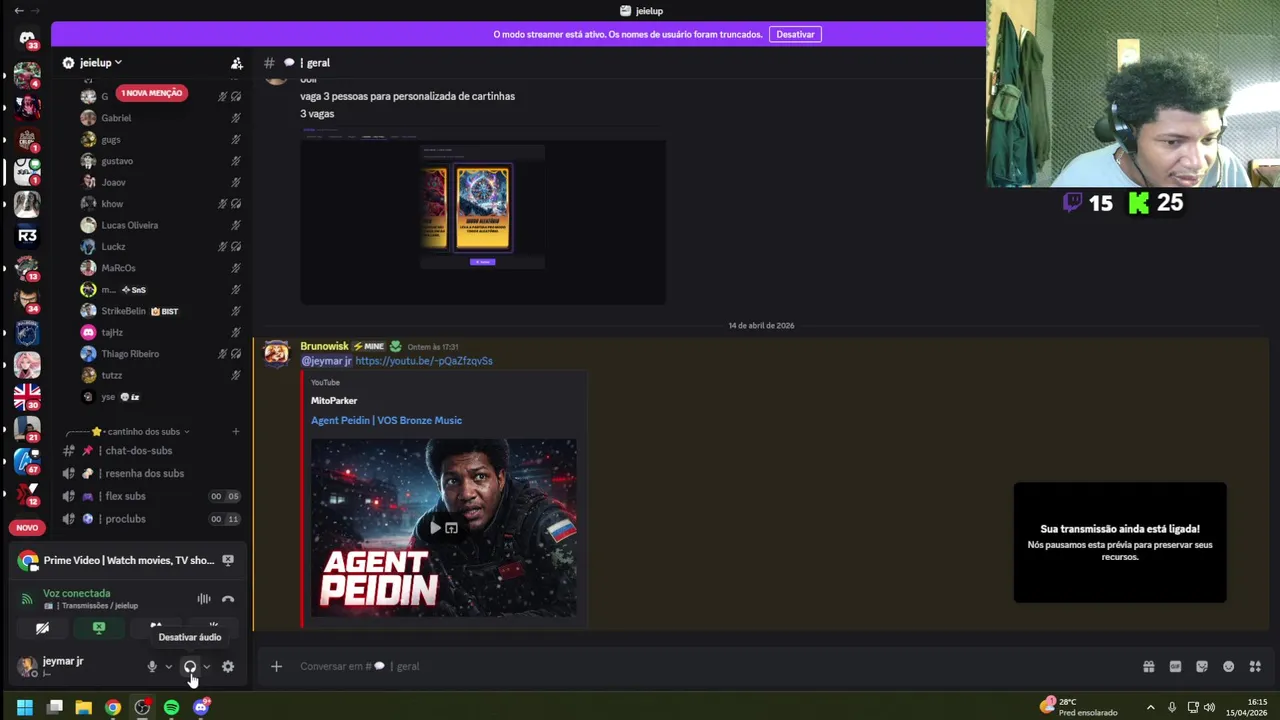This screenshot has width=1280, height=720.
Task: Play the Agent Peidin video embed
Action: (x=435, y=528)
